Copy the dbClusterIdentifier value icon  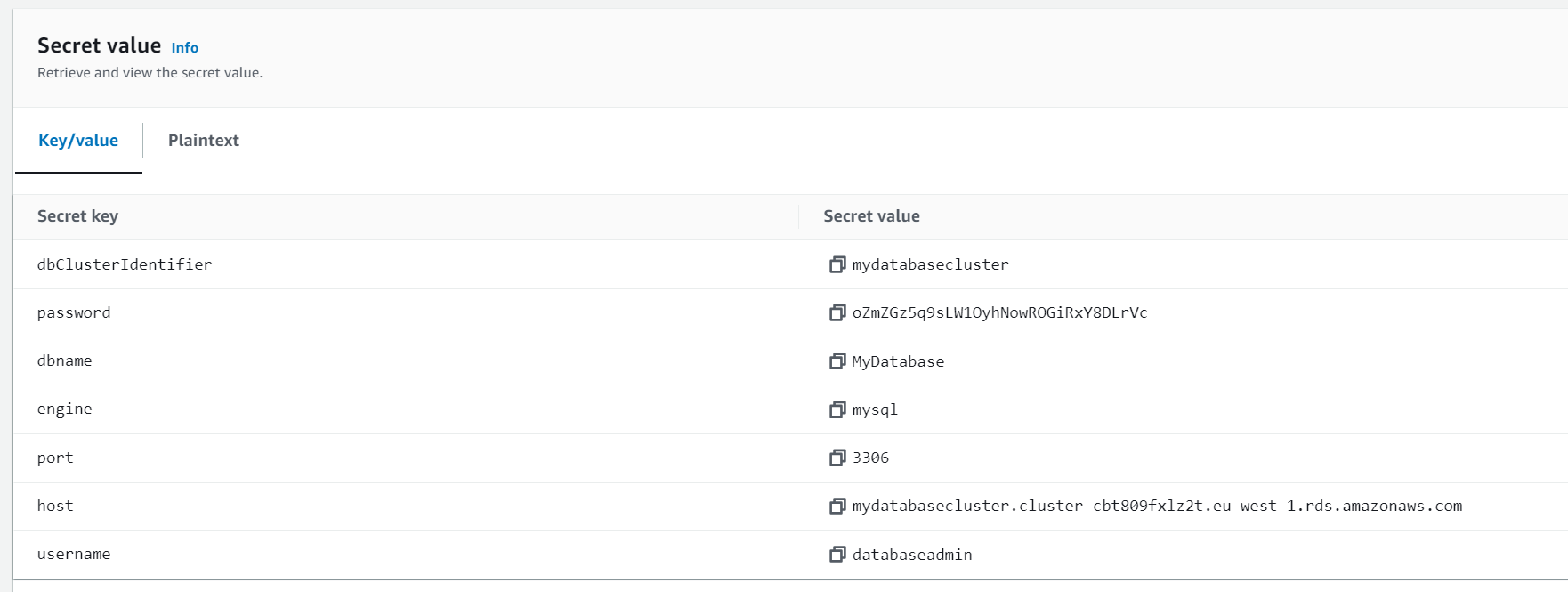tap(837, 264)
